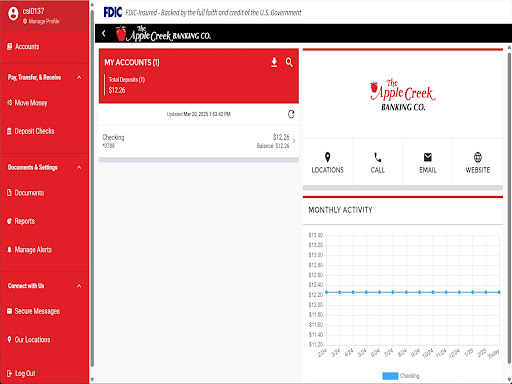Refresh the account balances
The width and height of the screenshot is (512, 384).
point(291,114)
